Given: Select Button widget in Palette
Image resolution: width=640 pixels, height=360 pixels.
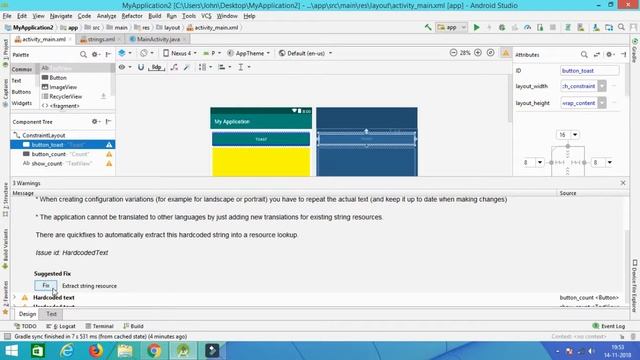Looking at the screenshot, I should click(x=58, y=78).
